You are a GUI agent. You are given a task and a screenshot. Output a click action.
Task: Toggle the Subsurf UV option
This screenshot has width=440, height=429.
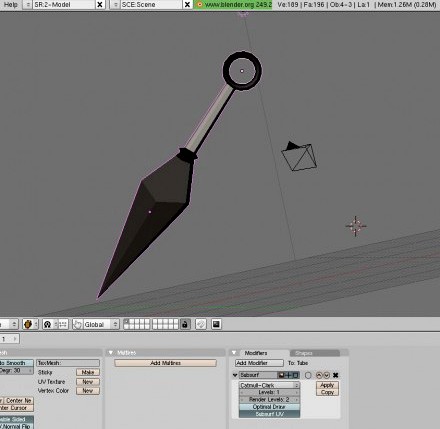269,414
